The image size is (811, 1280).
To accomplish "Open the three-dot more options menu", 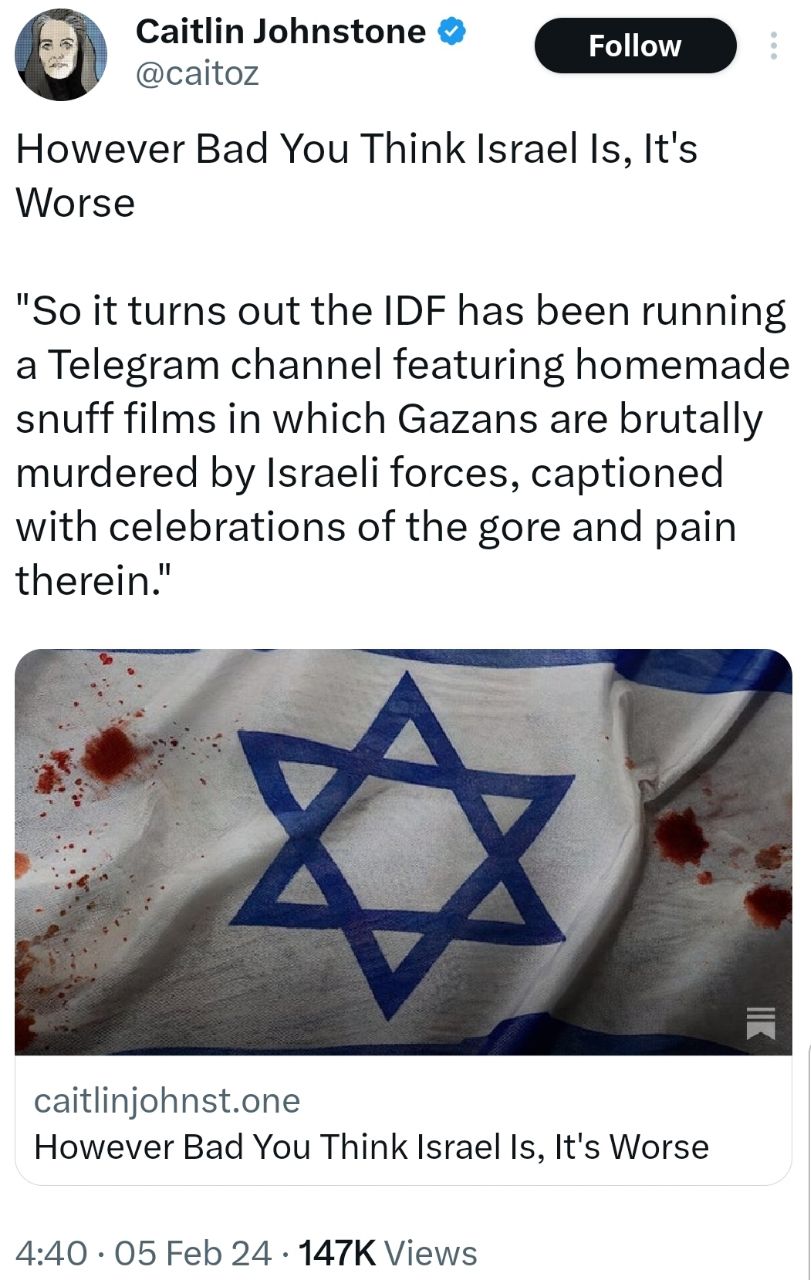I will 773,46.
